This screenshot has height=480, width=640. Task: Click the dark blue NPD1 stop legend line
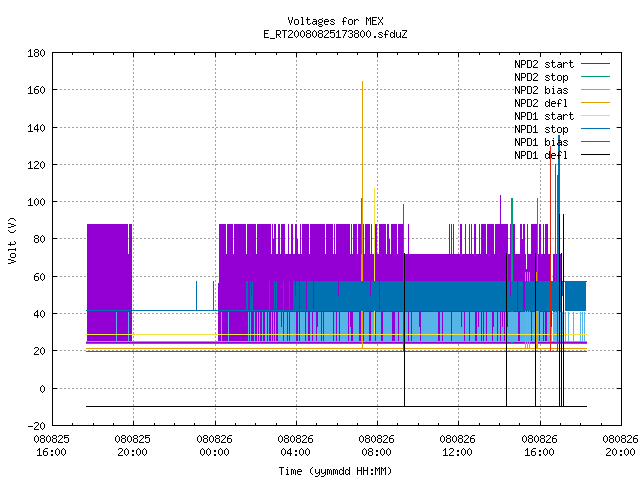click(595, 129)
